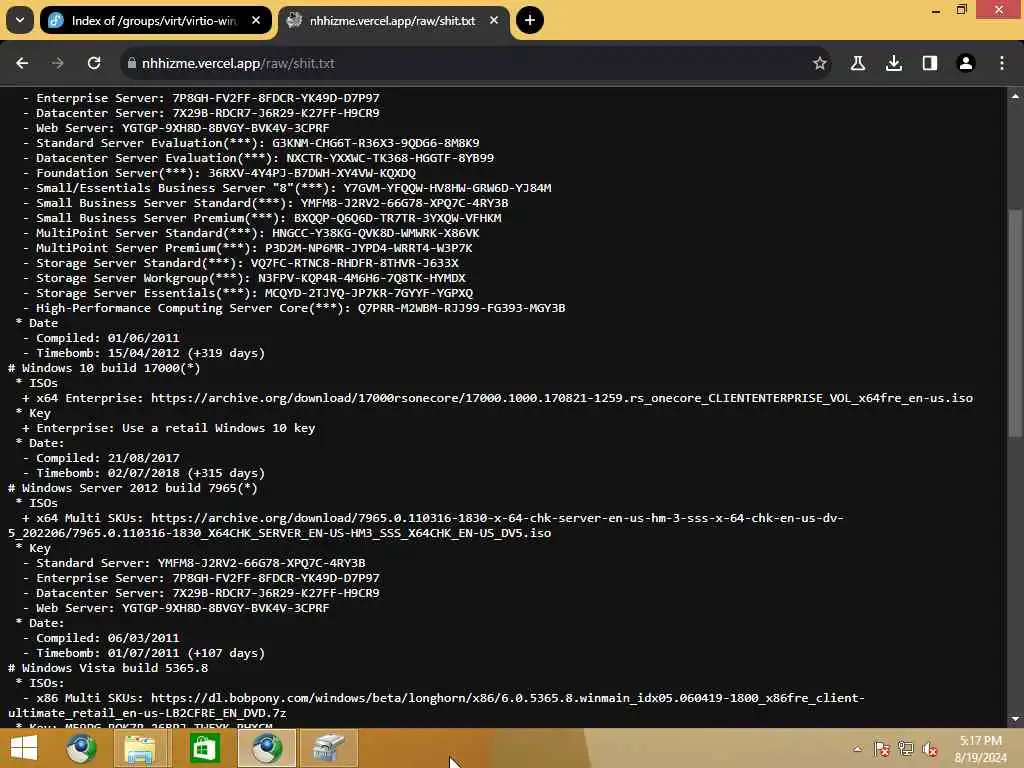
Task: Open the muted volume tray icon
Action: tap(930, 749)
